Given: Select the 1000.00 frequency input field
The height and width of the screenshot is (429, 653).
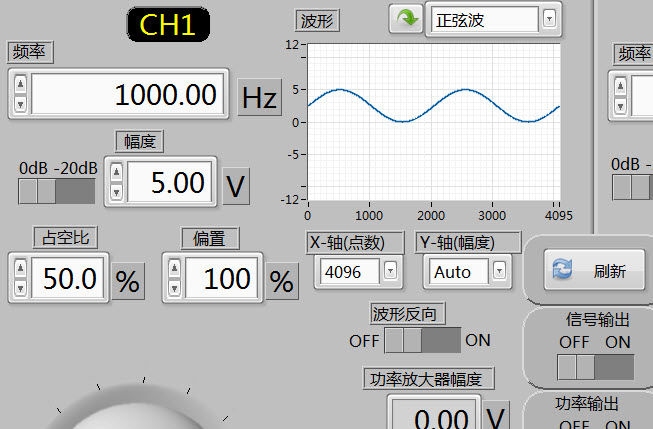Looking at the screenshot, I should (x=128, y=96).
